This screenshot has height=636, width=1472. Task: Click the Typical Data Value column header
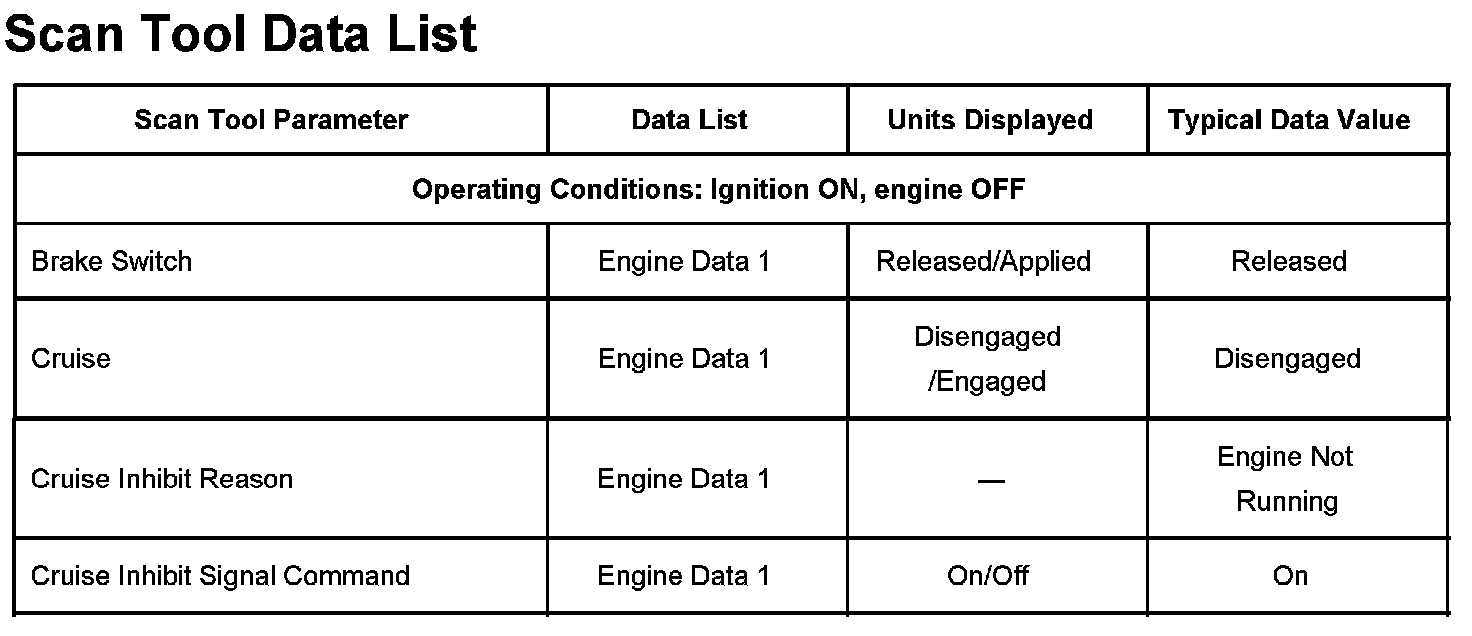(x=1289, y=120)
